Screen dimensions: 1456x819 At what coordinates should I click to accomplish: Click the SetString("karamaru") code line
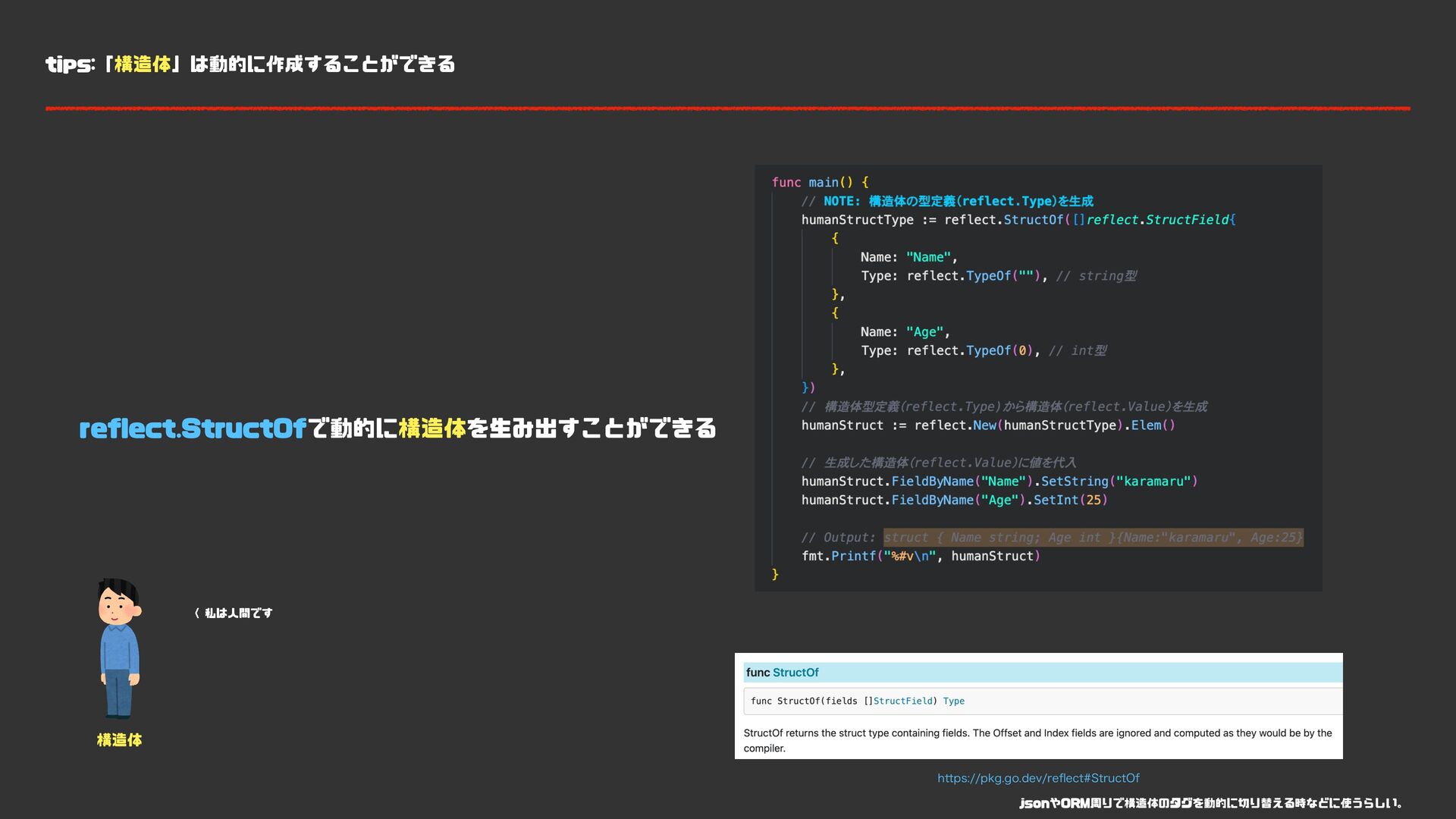click(x=999, y=482)
